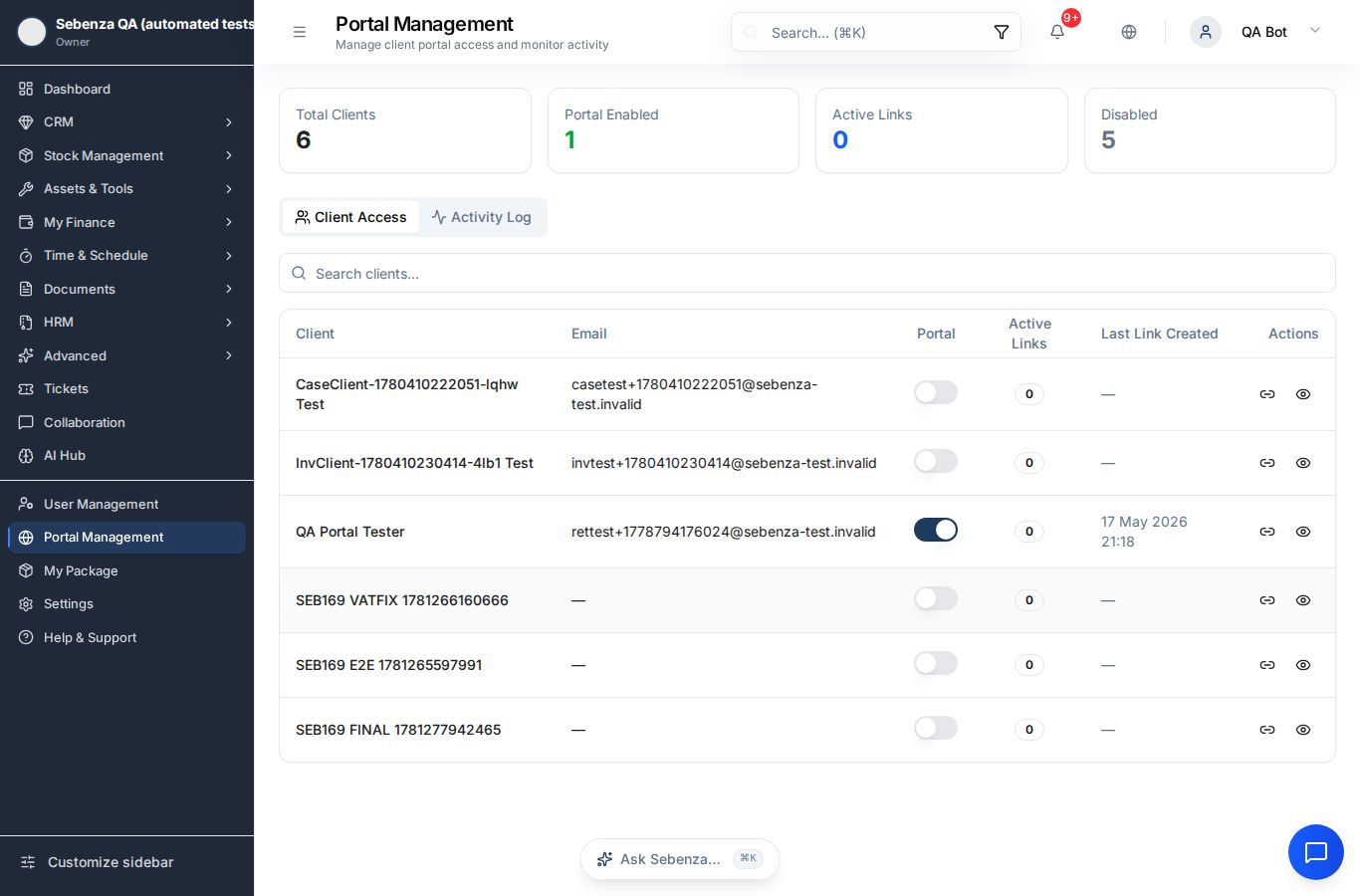Screen dimensions: 1360x896
Task: Preview portal for SEB169 VATFIX eye icon
Action: pos(1303,600)
